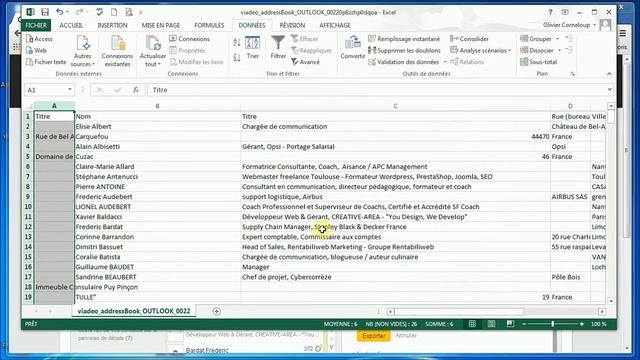Click Exporter button in background window

[373, 336]
